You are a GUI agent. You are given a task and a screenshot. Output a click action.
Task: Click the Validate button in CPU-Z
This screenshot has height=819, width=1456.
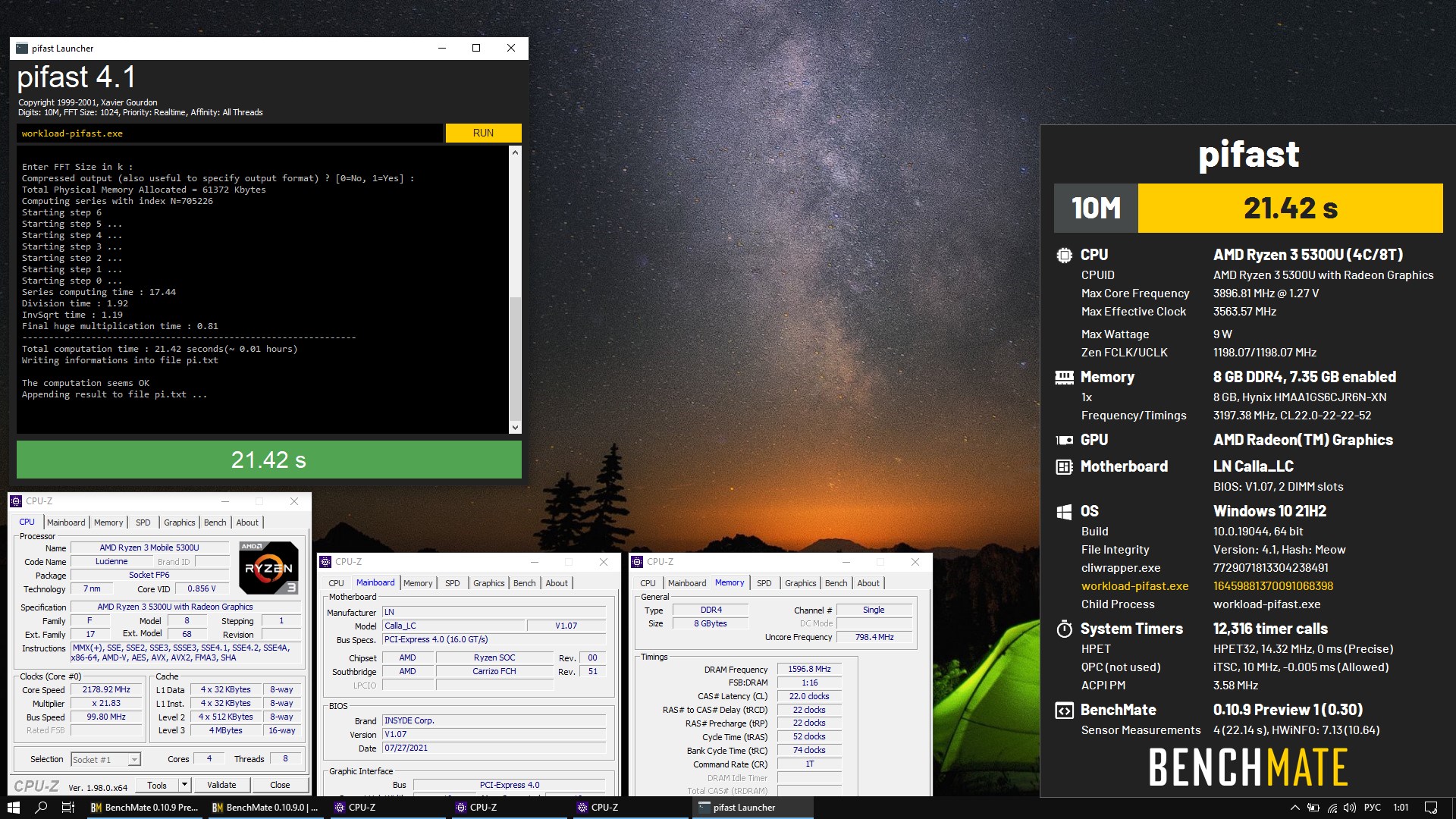pyautogui.click(x=221, y=785)
